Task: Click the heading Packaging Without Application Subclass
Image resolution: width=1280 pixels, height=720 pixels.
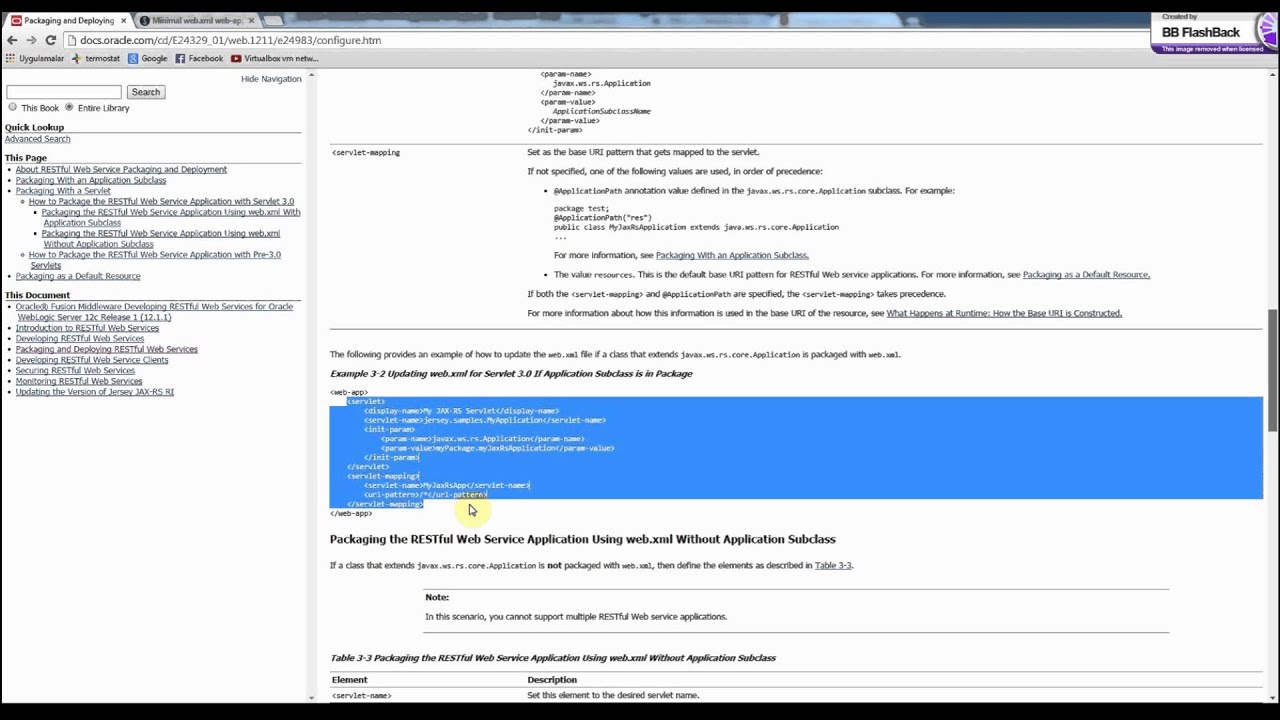Action: [583, 539]
